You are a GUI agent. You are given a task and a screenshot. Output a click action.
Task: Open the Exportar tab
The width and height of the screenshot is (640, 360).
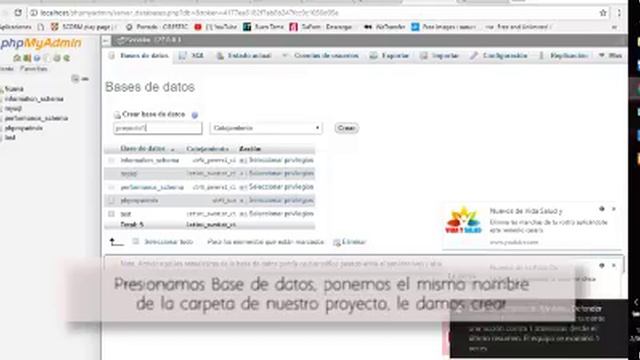pyautogui.click(x=389, y=56)
